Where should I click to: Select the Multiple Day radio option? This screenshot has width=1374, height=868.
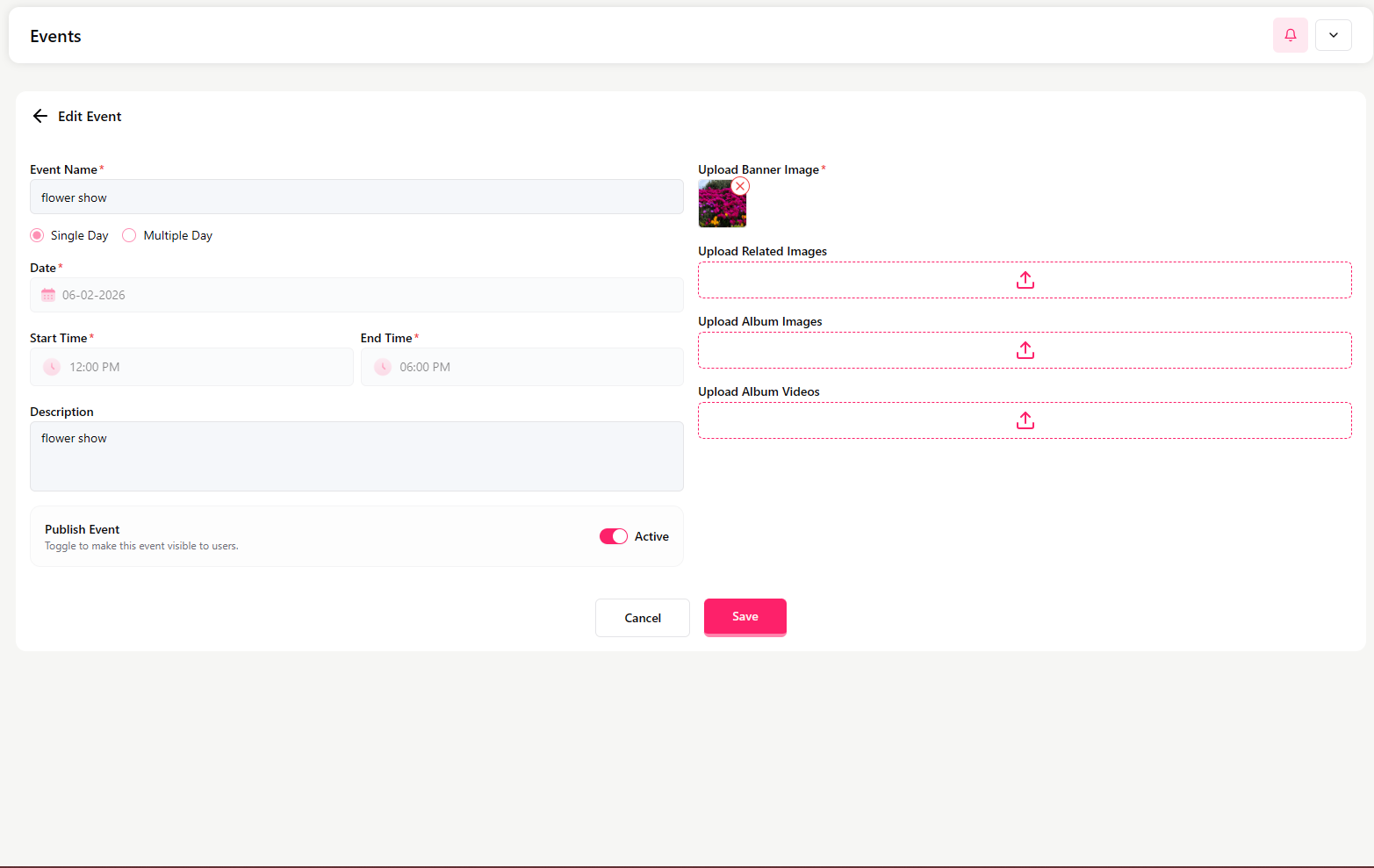[129, 235]
